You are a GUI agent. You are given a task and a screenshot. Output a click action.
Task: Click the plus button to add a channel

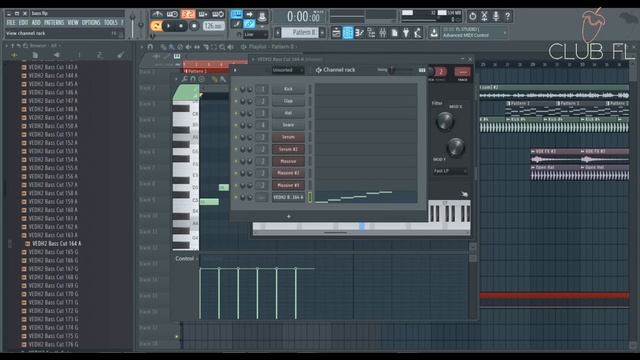tap(289, 216)
